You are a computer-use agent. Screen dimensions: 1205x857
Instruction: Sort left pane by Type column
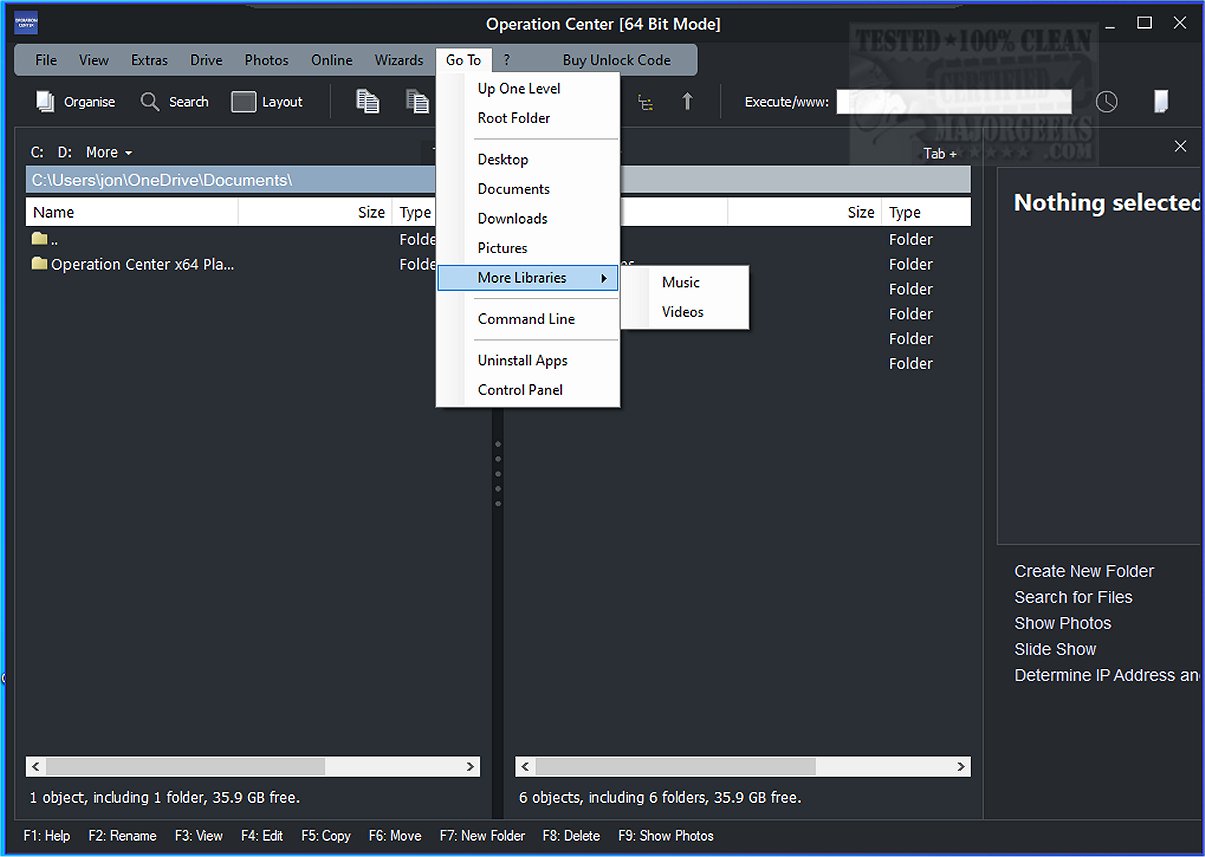[x=415, y=212]
